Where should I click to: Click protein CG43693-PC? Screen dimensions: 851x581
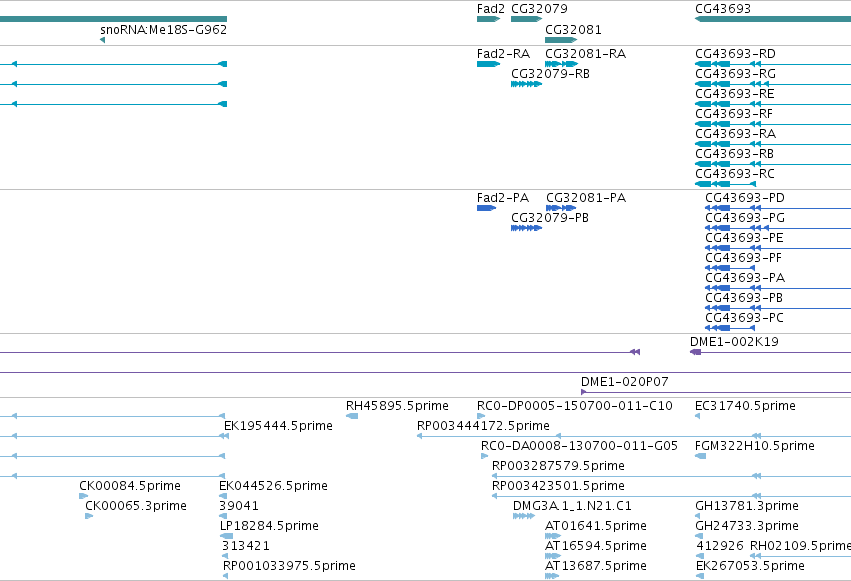pos(730,328)
